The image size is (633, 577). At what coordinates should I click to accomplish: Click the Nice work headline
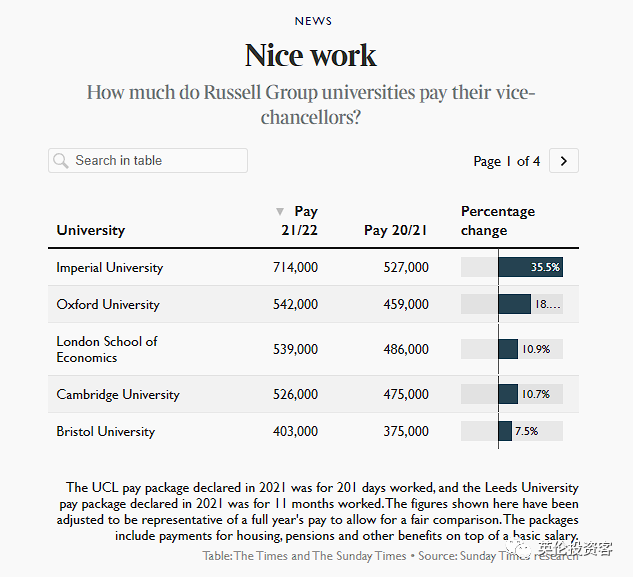click(x=311, y=55)
